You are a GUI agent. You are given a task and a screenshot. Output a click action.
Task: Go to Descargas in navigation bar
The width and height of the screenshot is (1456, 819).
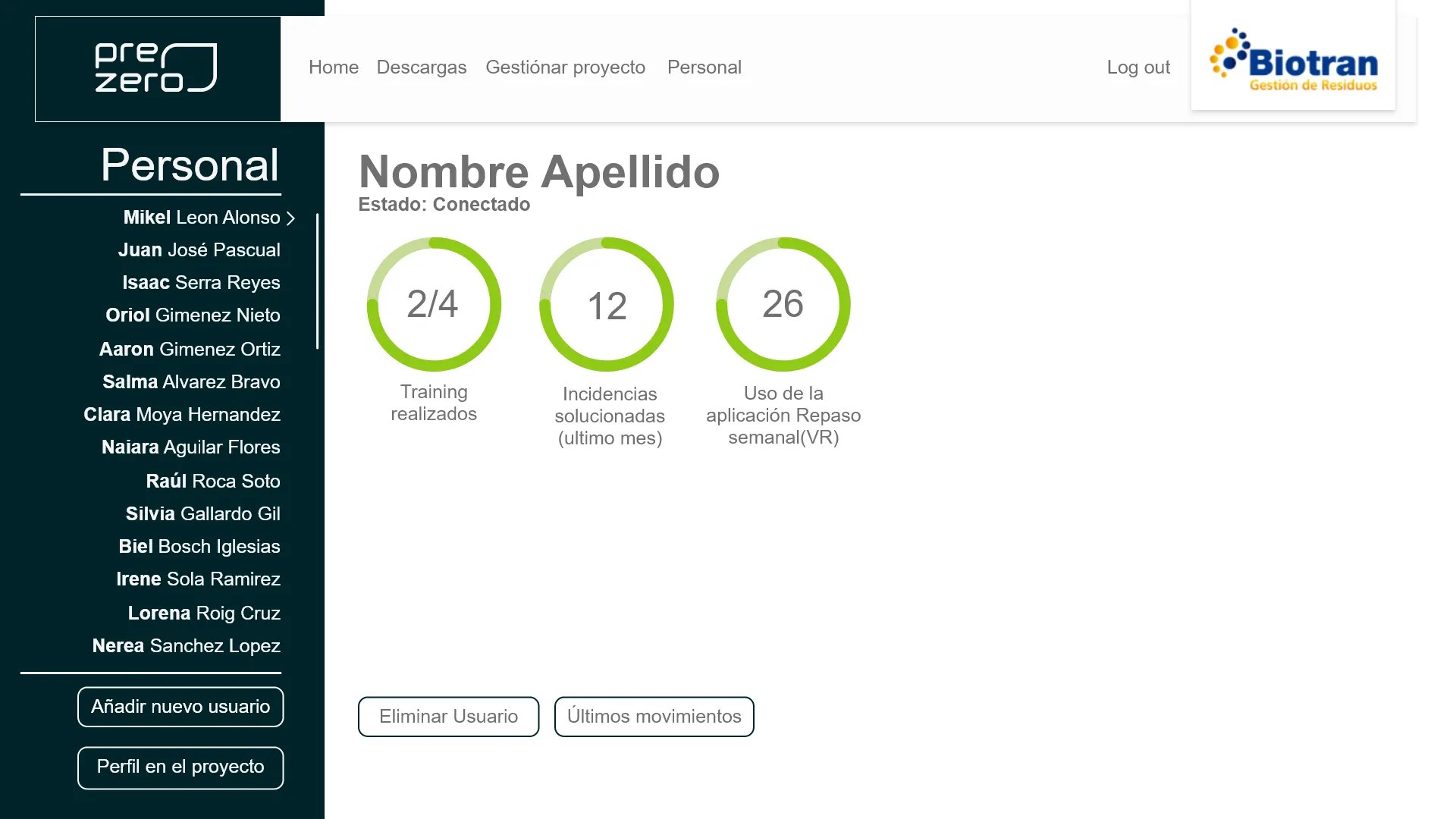click(421, 67)
